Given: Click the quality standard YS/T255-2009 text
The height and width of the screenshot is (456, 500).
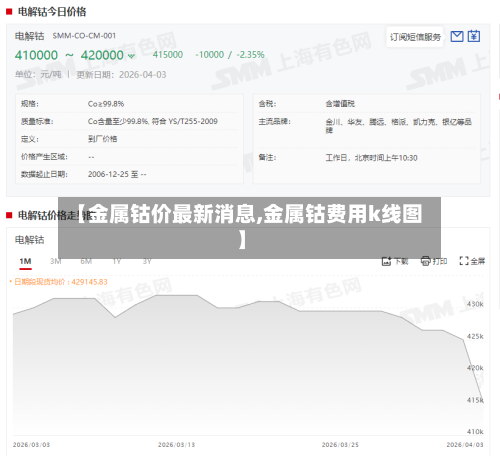Looking at the screenshot, I should pos(193,121).
